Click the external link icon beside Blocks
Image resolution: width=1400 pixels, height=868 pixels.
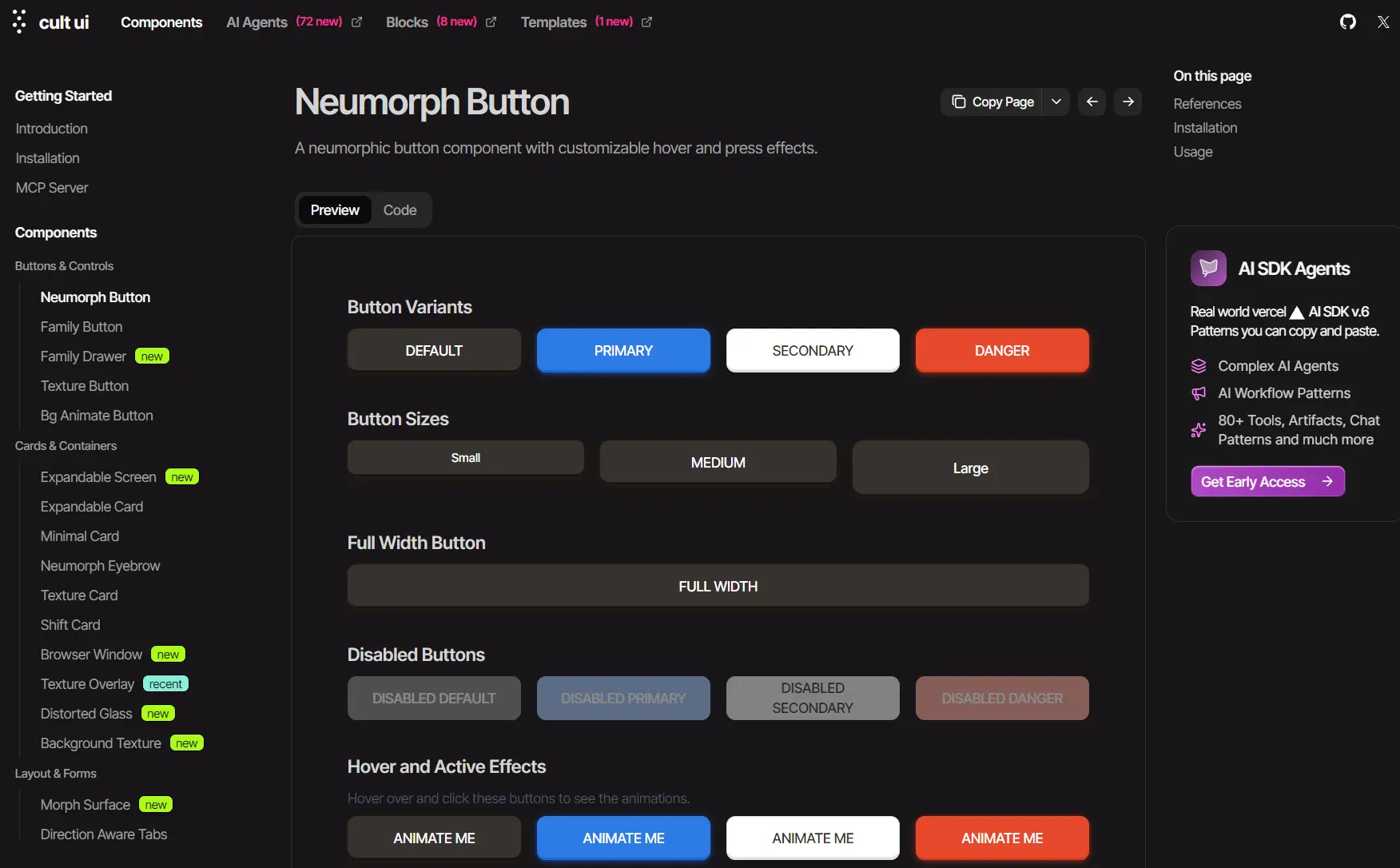click(x=491, y=22)
